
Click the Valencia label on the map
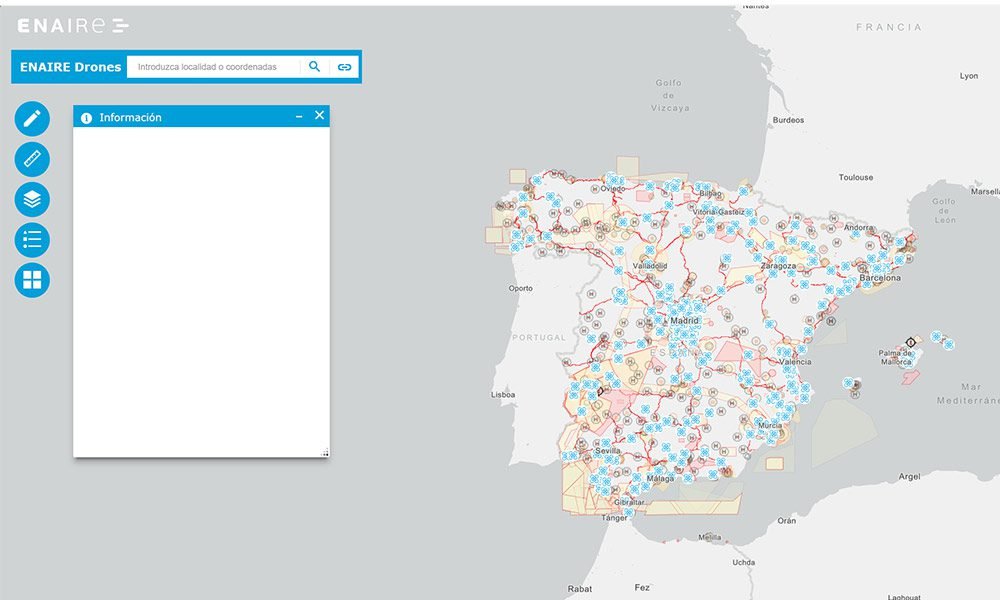[x=796, y=362]
